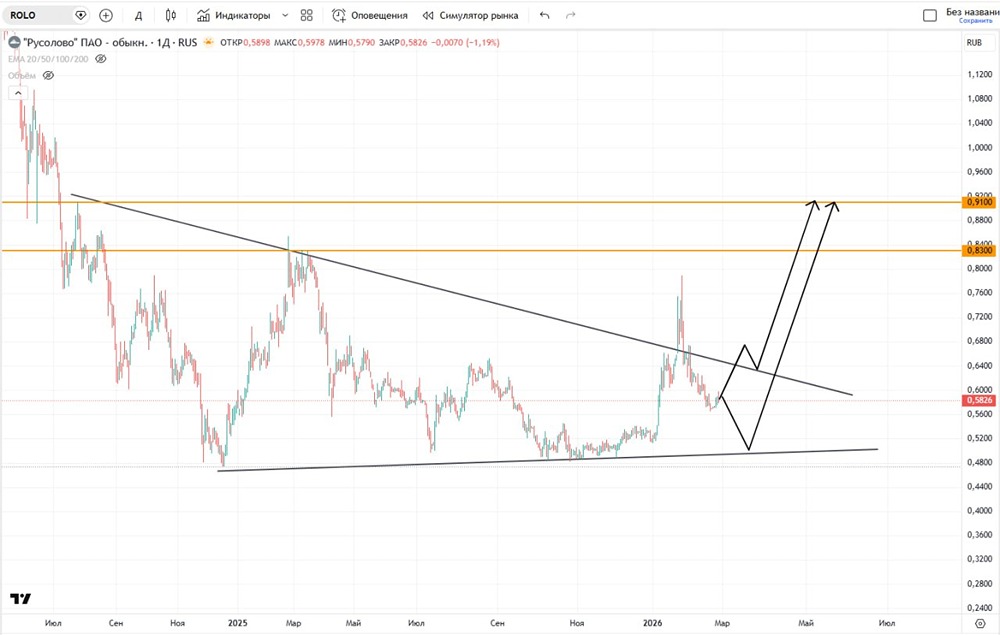Image resolution: width=1000 pixels, height=635 pixels.
Task: Open the four-squares templates icon
Action: tap(307, 15)
